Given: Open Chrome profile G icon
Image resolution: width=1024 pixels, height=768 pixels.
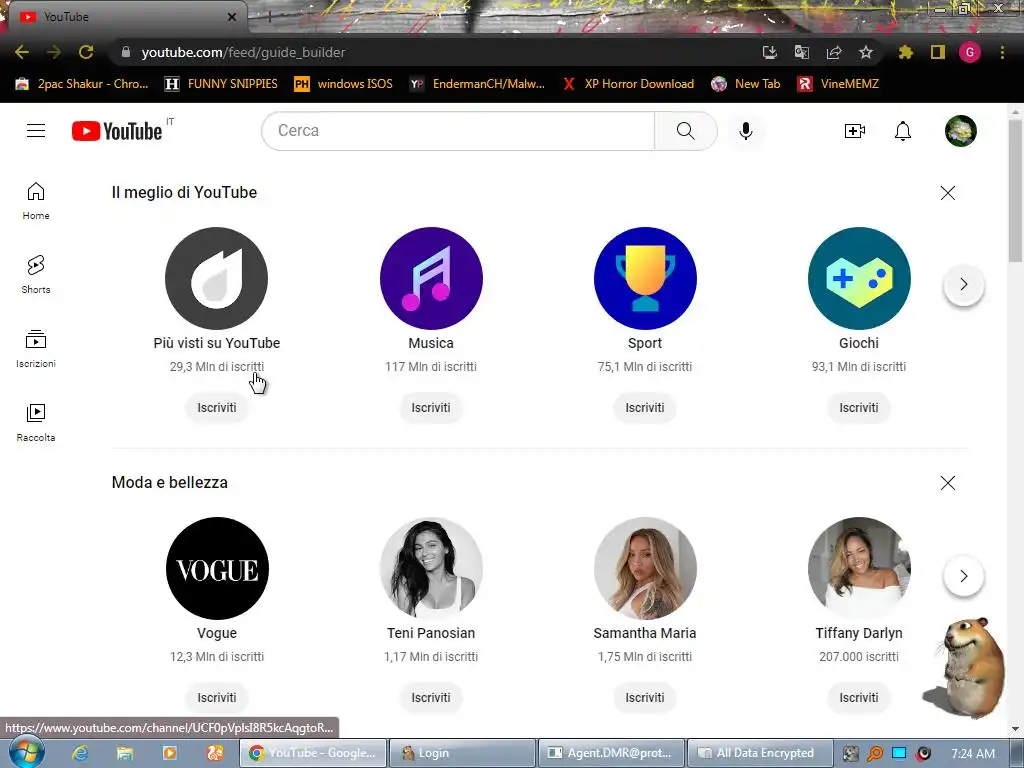Looking at the screenshot, I should [970, 52].
